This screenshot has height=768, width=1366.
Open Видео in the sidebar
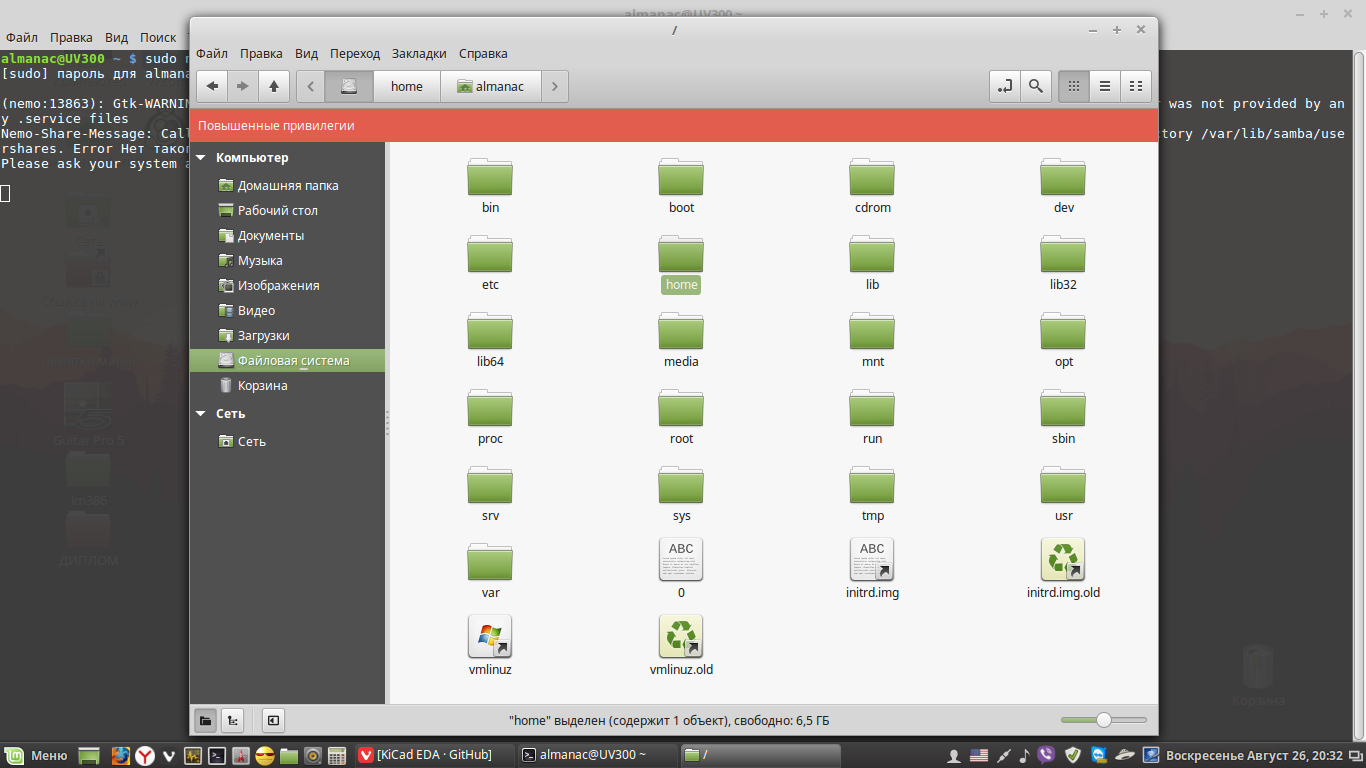pyautogui.click(x=287, y=311)
